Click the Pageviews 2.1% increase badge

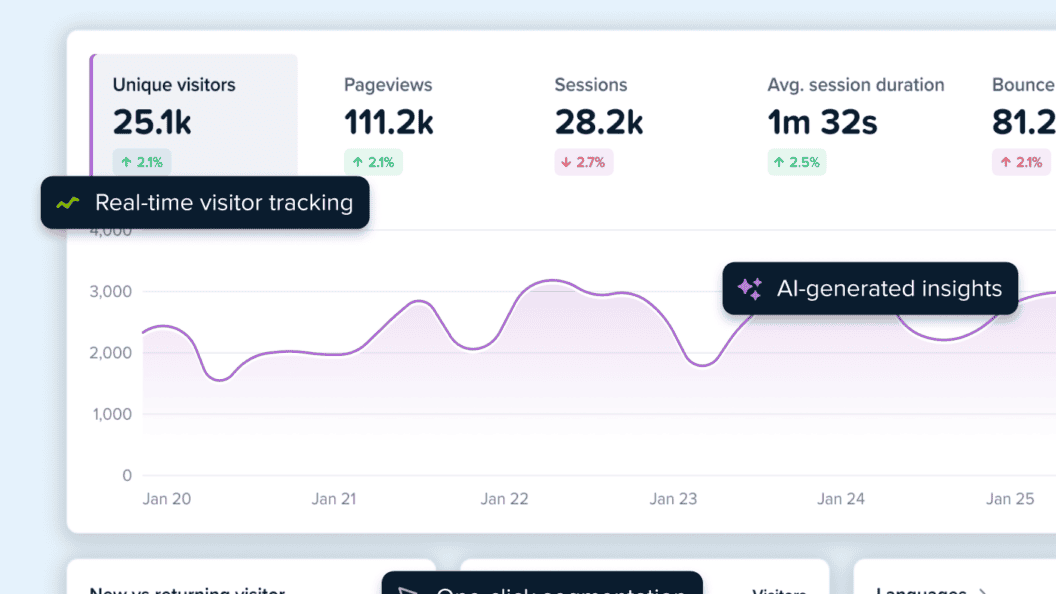coord(373,162)
